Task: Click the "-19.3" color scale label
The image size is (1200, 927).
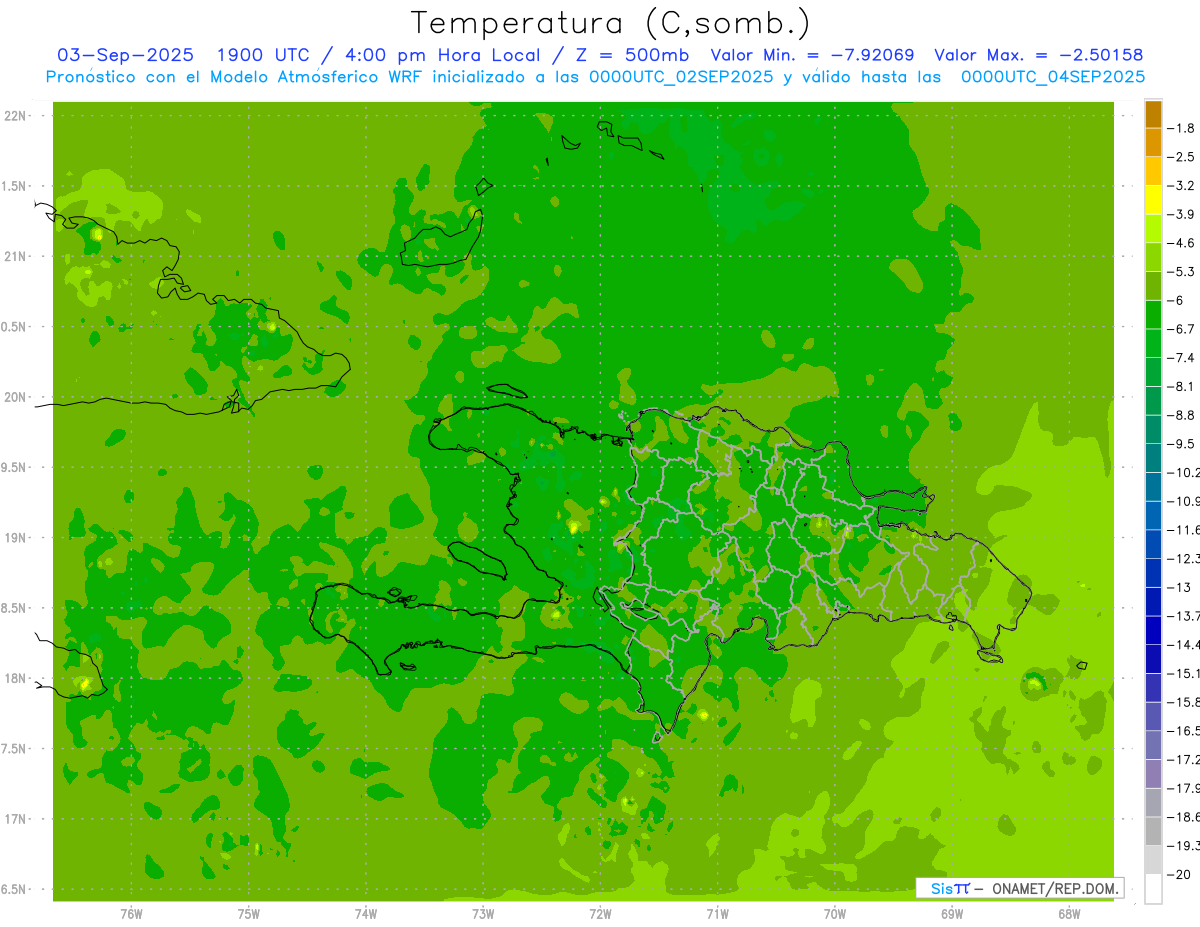Action: click(x=1186, y=846)
